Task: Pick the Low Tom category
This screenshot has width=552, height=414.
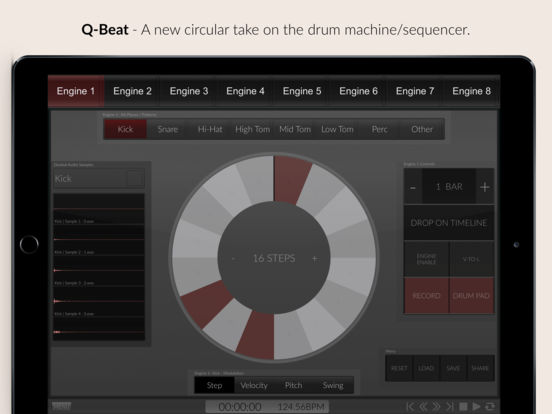Action: [x=337, y=129]
